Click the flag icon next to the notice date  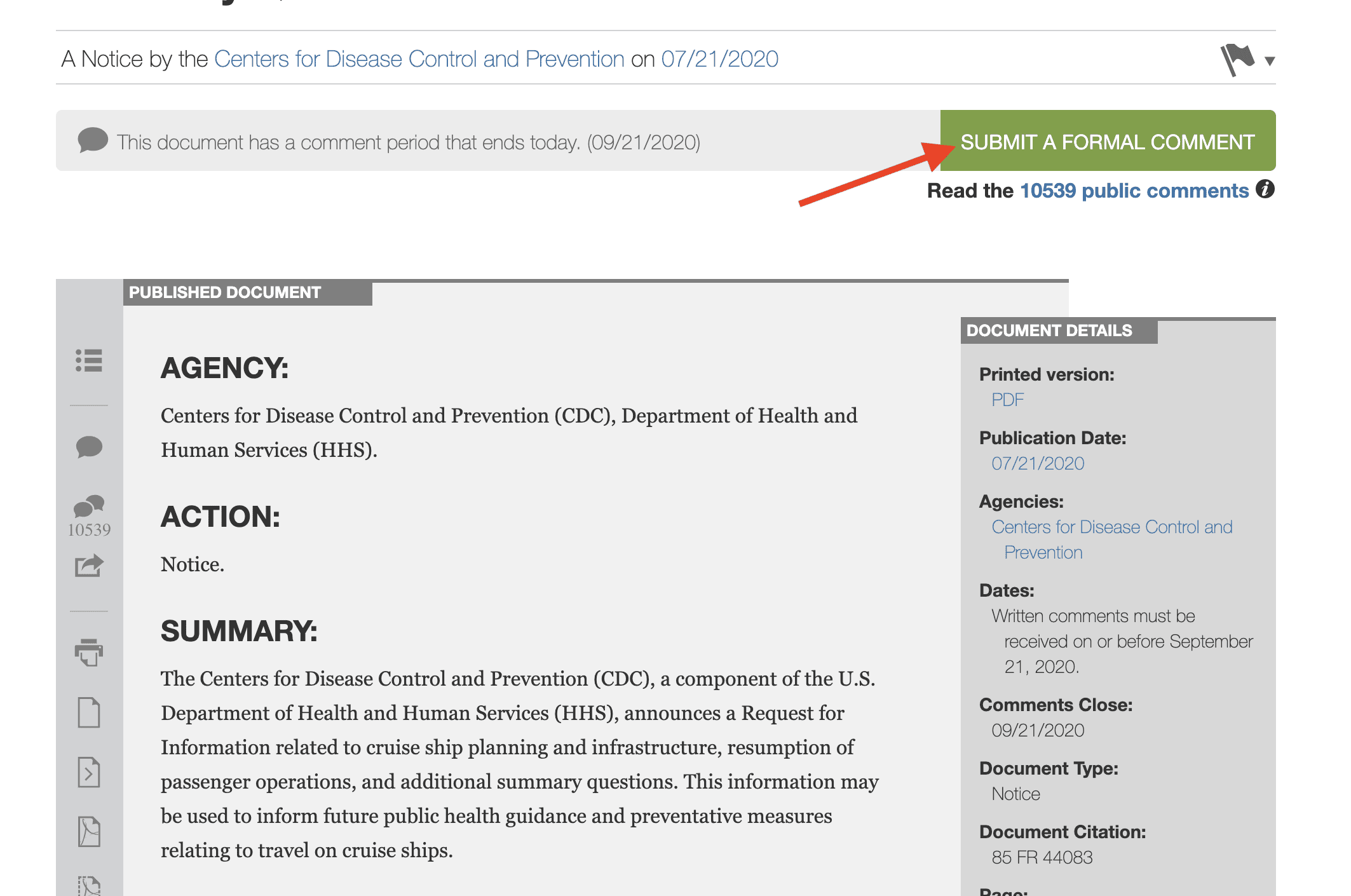pyautogui.click(x=1237, y=60)
